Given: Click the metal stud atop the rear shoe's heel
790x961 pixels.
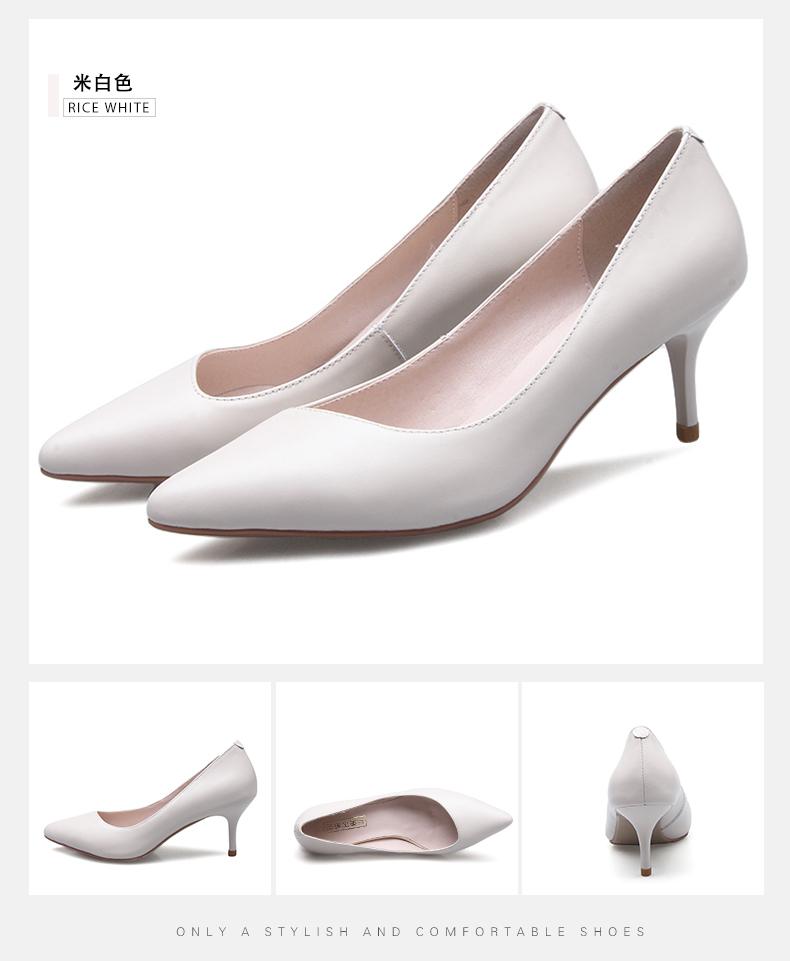Looking at the screenshot, I should click(544, 105).
